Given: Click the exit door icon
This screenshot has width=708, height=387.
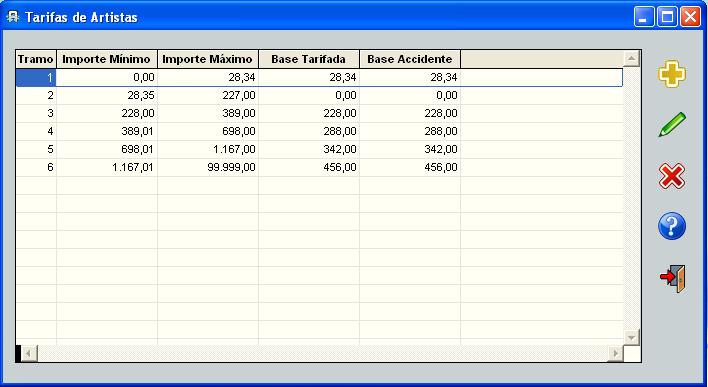Looking at the screenshot, I should pos(673,279).
